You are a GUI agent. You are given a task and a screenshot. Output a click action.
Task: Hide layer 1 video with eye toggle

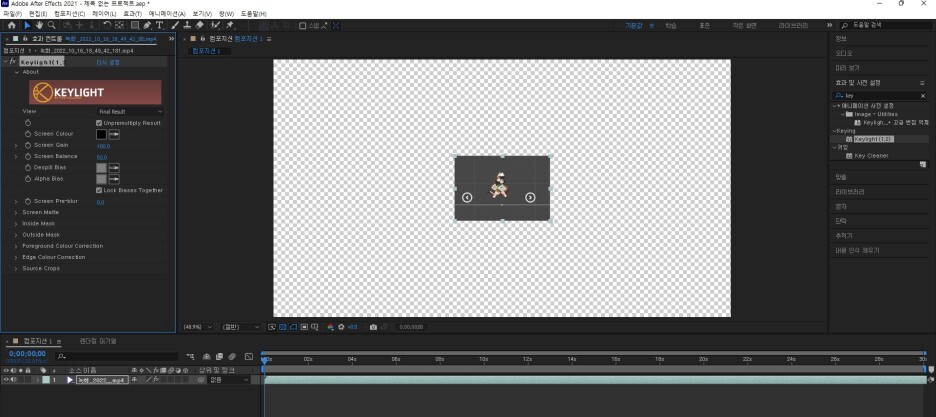[6, 380]
